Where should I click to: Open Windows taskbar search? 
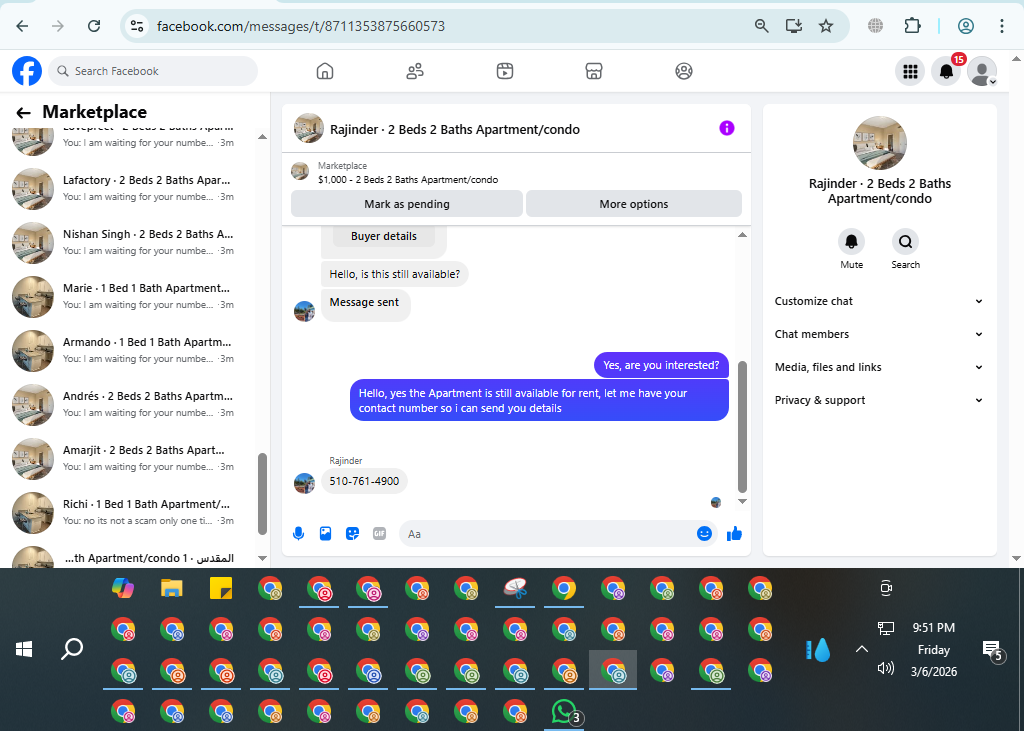pyautogui.click(x=72, y=649)
